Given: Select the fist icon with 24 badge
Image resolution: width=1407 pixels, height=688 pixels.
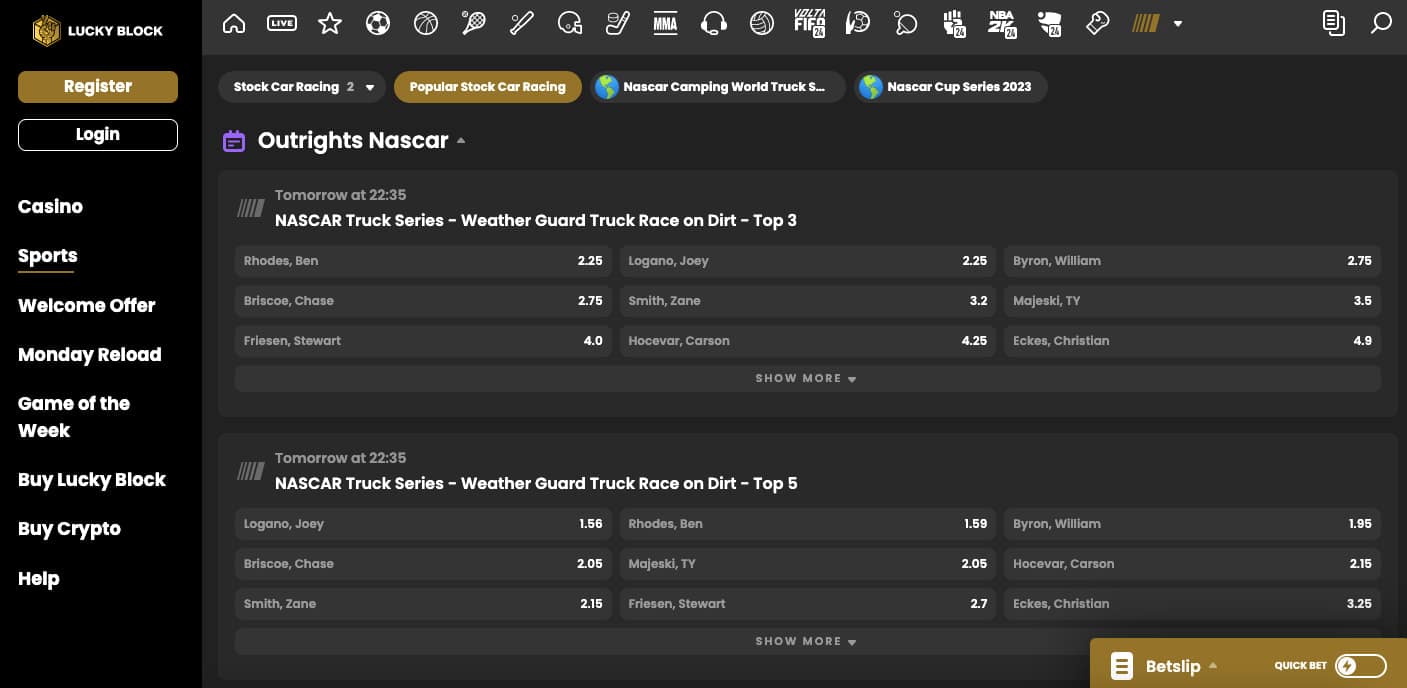Looking at the screenshot, I should coord(954,23).
